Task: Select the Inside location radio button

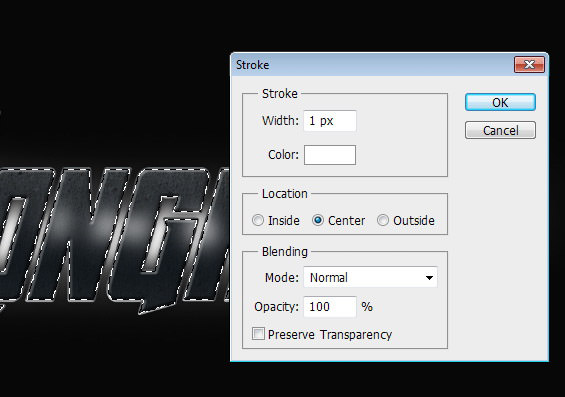Action: tap(258, 220)
